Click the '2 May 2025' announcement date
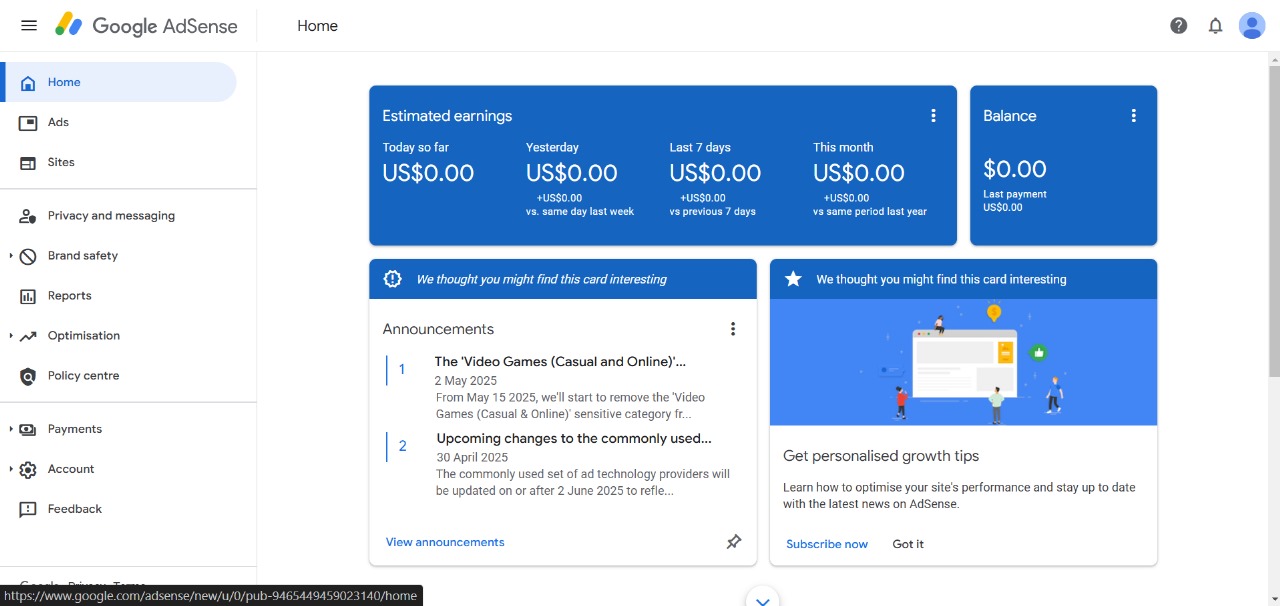This screenshot has width=1280, height=606. click(465, 381)
